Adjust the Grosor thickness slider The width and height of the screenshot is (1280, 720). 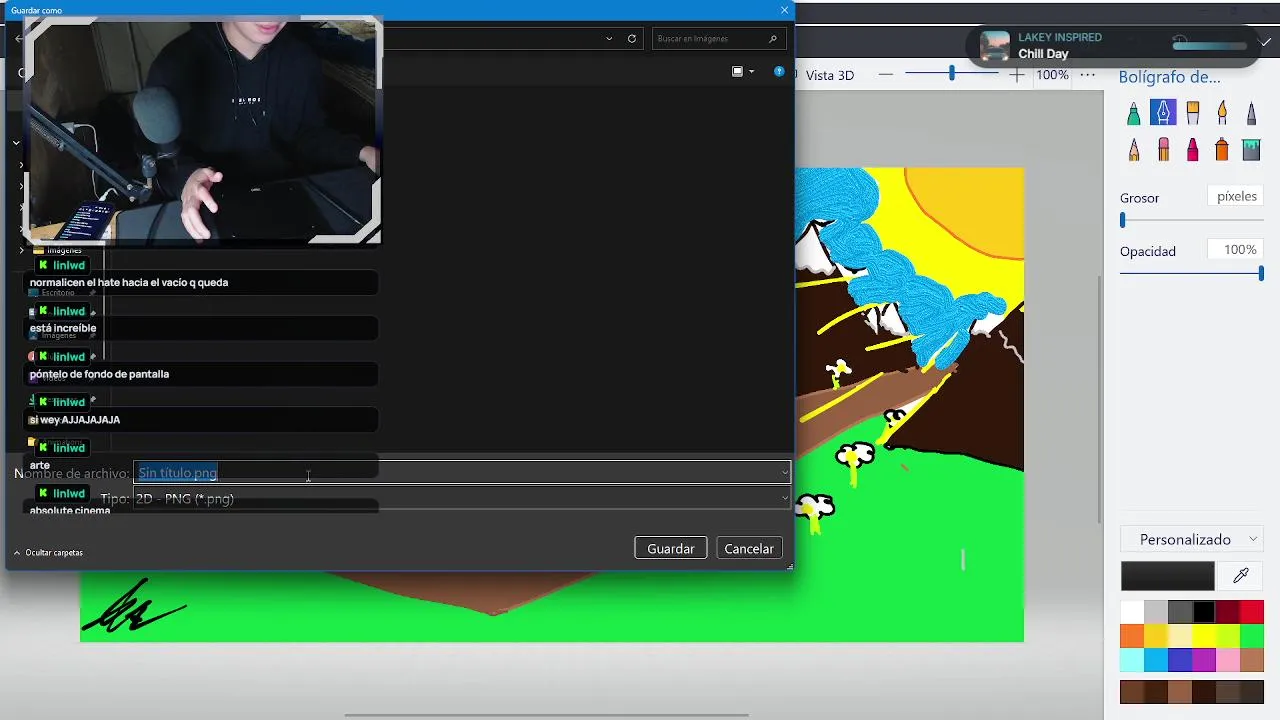point(1123,220)
